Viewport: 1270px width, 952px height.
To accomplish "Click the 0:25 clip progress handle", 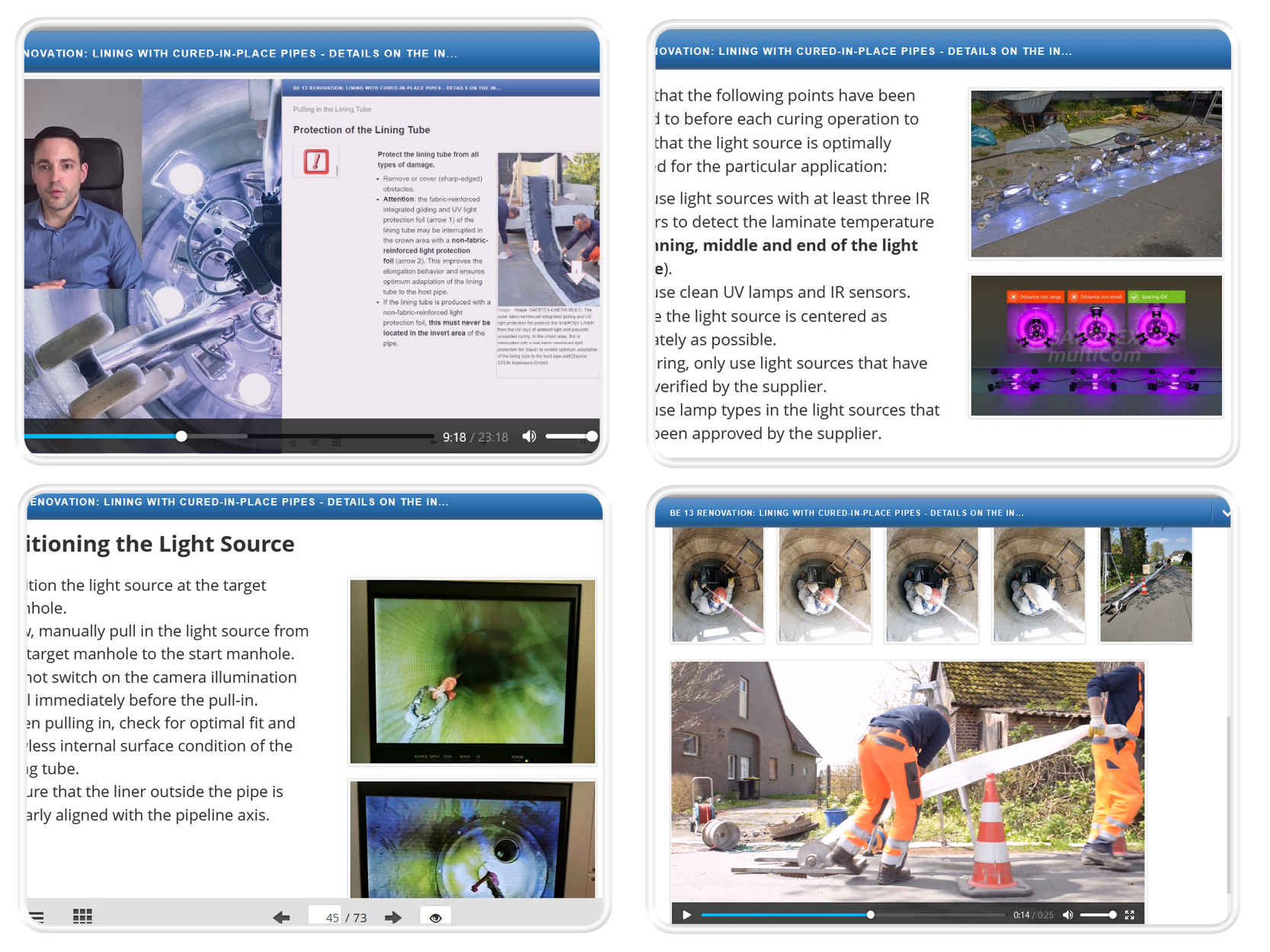I will (871, 915).
